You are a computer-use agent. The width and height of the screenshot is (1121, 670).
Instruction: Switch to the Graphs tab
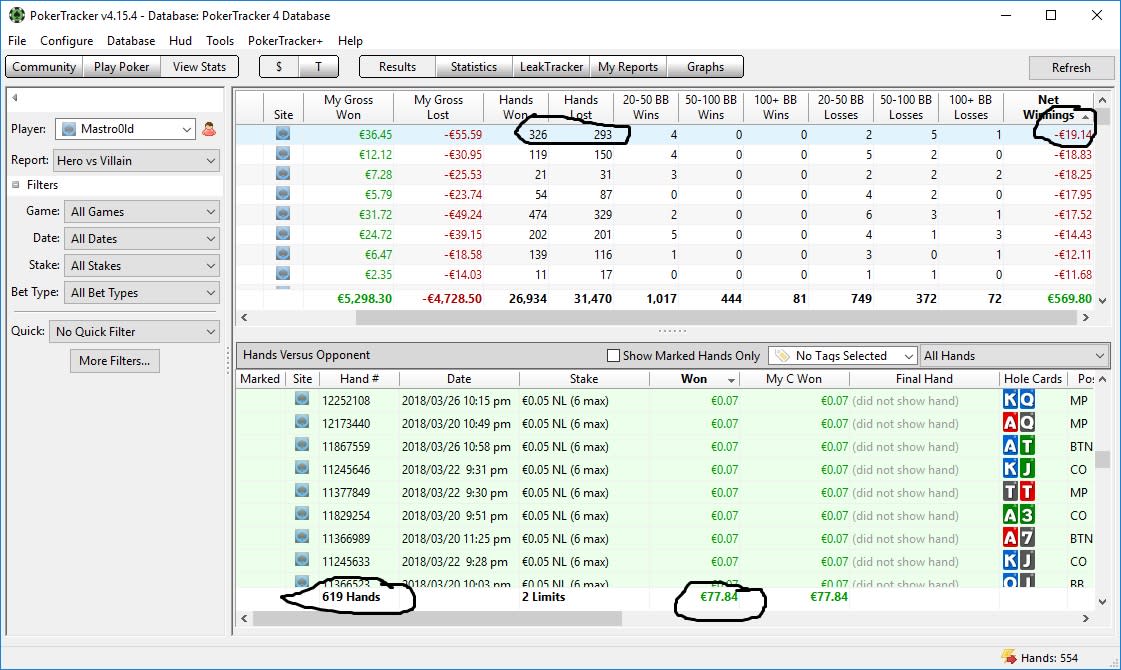pos(706,66)
